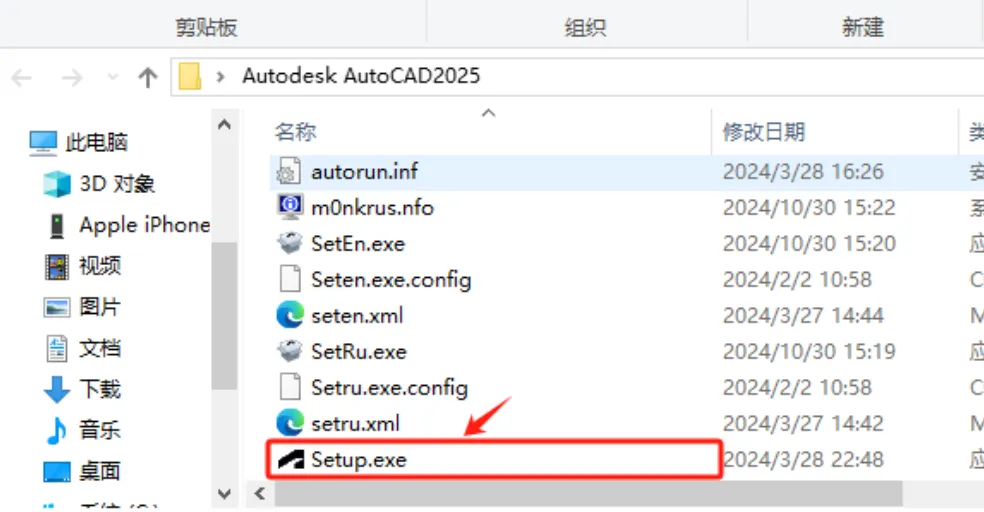Select Apple iPhone label in navigation pane
The image size is (984, 512).
[144, 225]
